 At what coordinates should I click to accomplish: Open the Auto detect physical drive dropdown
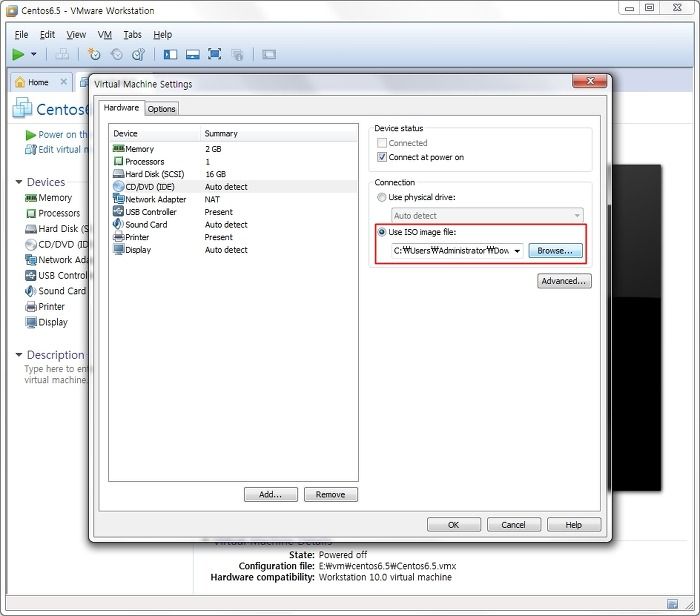point(487,216)
